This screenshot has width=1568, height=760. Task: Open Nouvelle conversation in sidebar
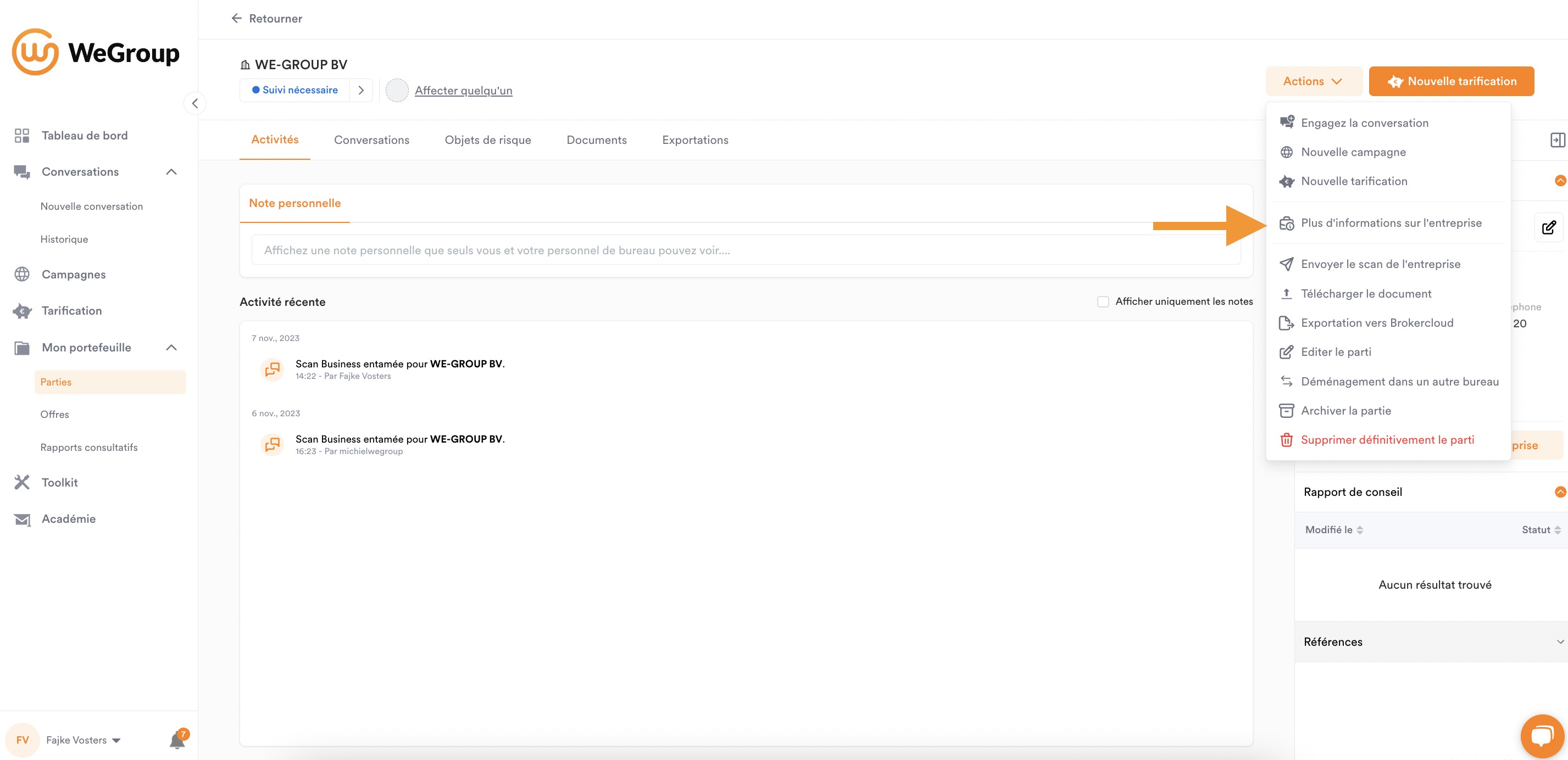coord(92,206)
